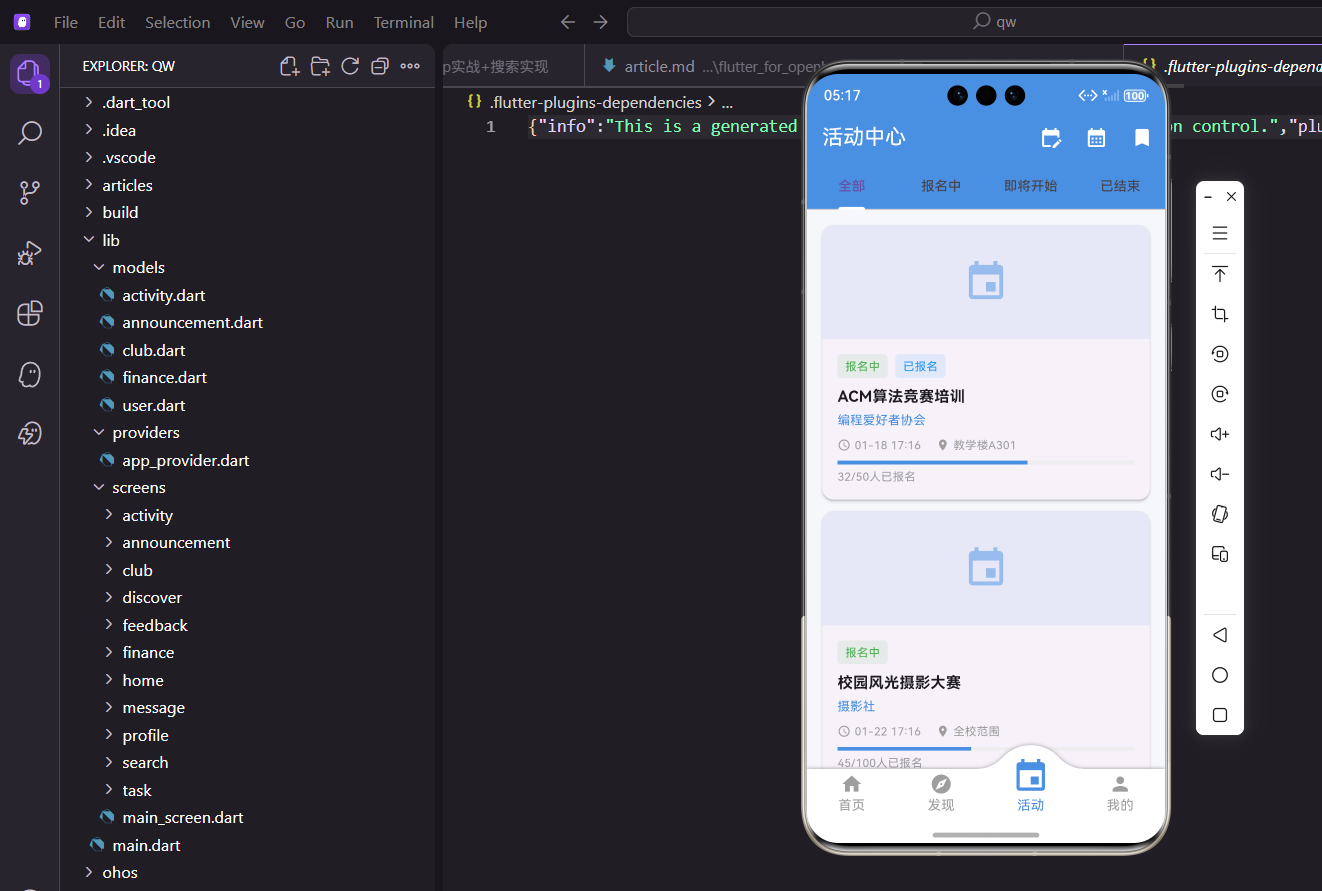The width and height of the screenshot is (1322, 891).
Task: Open the Terminal menu
Action: [404, 22]
